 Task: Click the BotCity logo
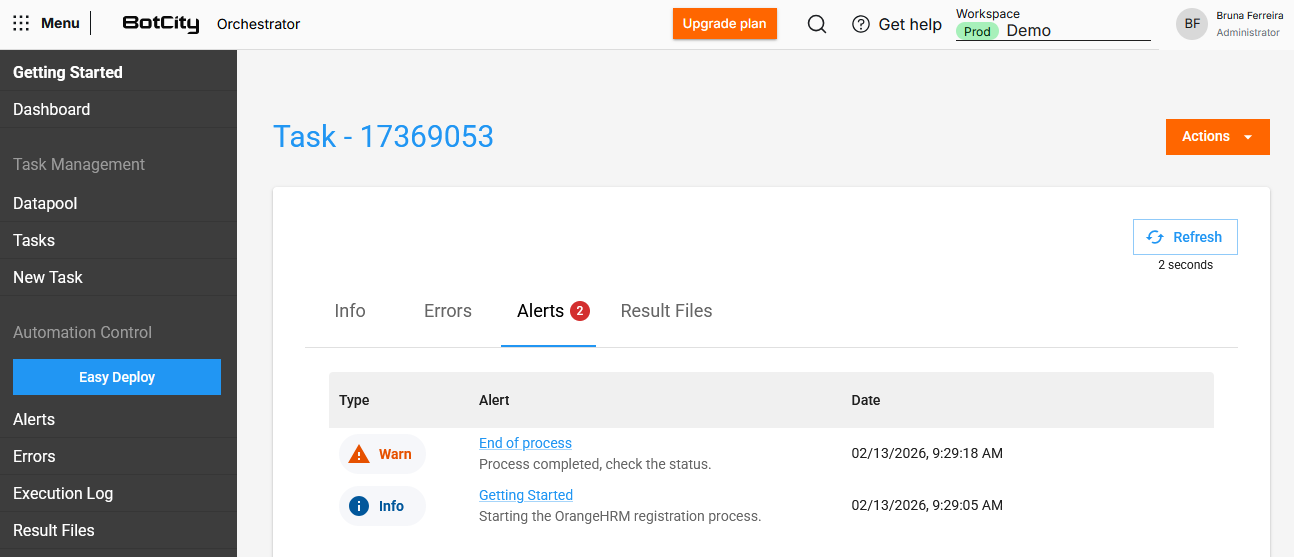[x=161, y=24]
